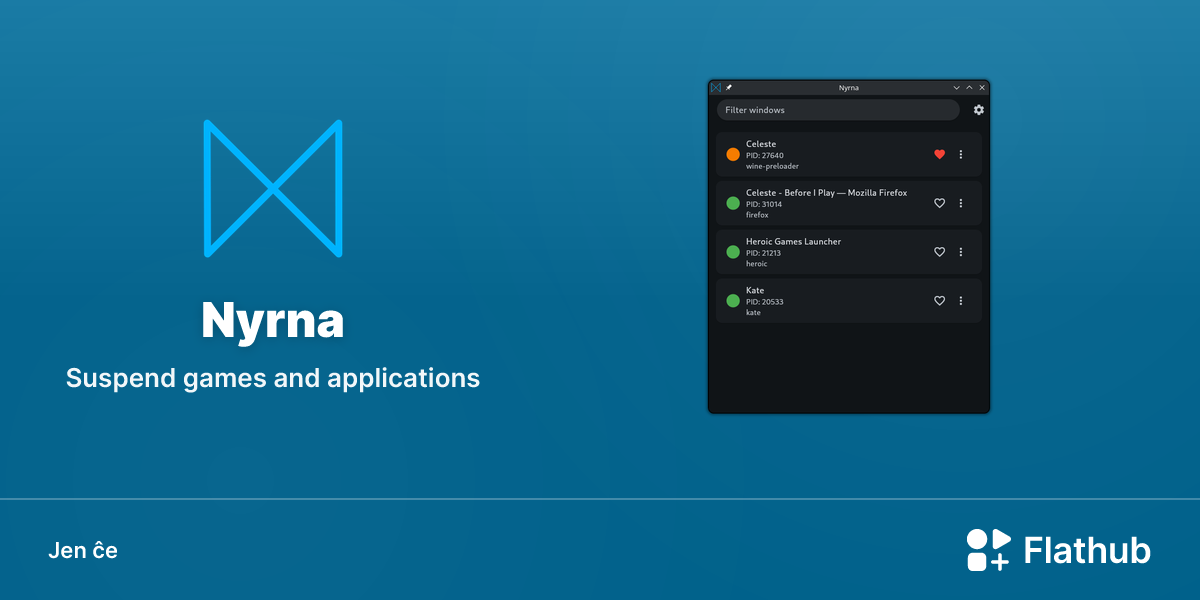Click the orange status dot for Celeste
The image size is (1200, 600).
733,154
